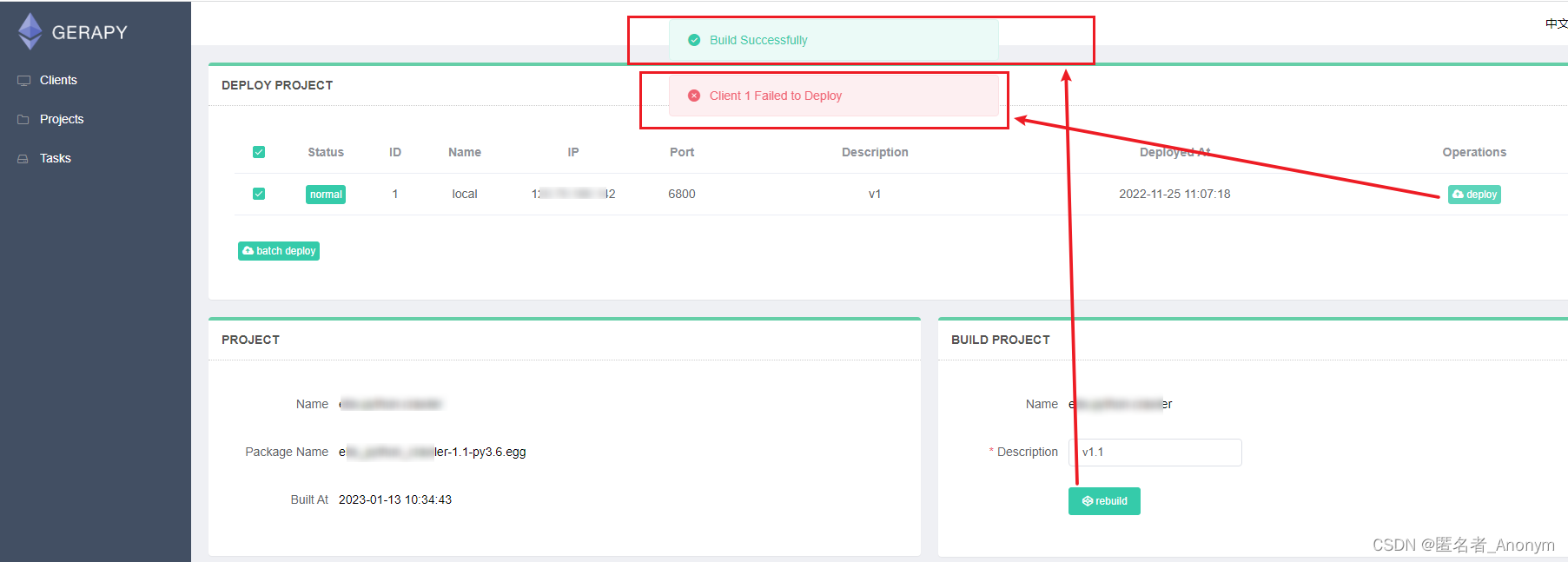Click the BUILD PROJECT panel heading
This screenshot has height=562, width=1568.
[x=1001, y=340]
